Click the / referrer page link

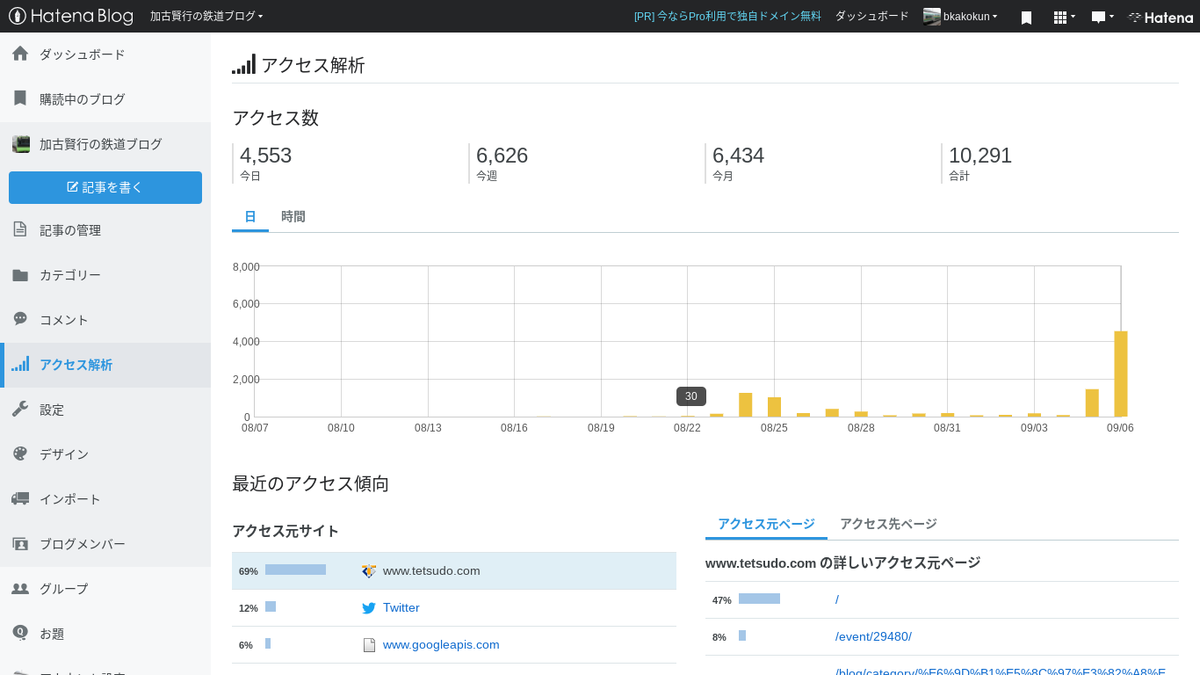[x=837, y=600]
